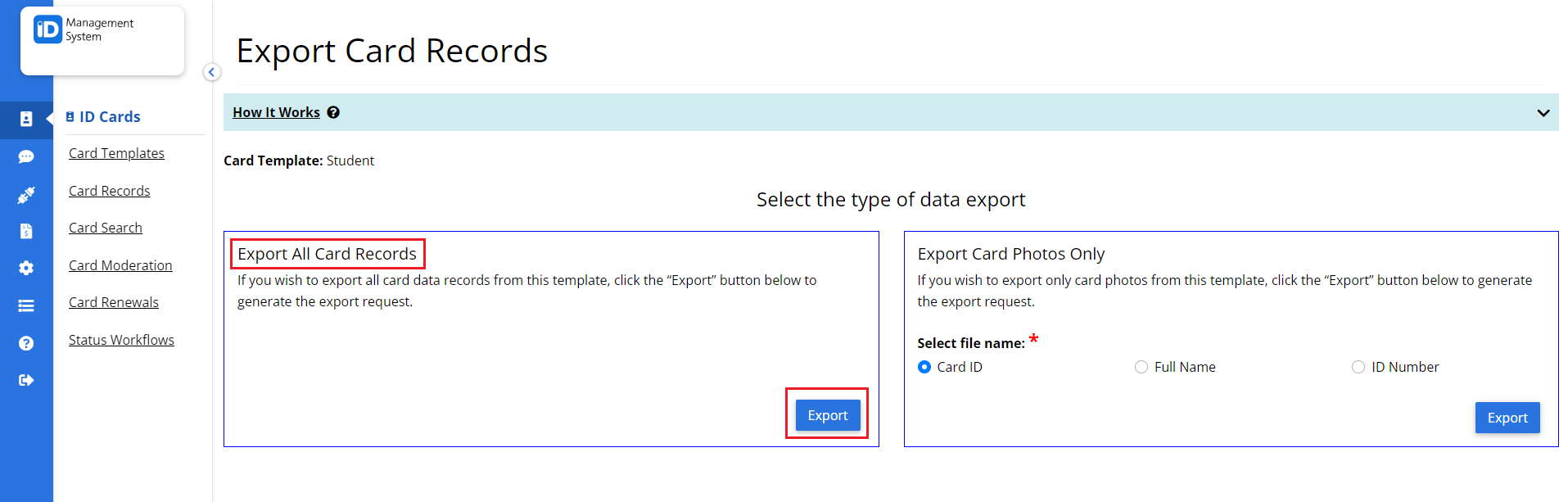
Task: Collapse the sidebar with the left arrow
Action: (211, 72)
